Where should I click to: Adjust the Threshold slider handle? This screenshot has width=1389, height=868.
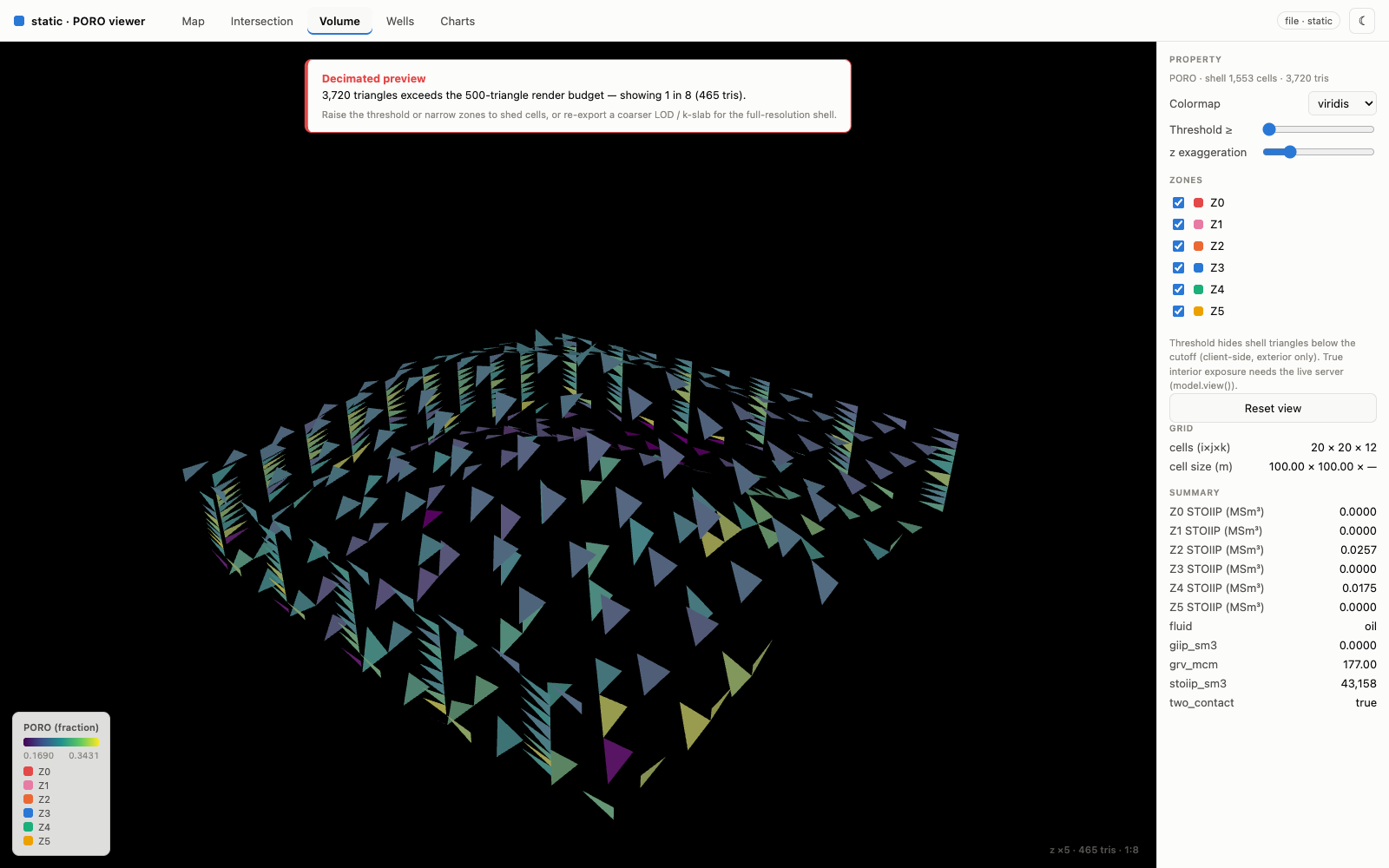[x=1269, y=129]
